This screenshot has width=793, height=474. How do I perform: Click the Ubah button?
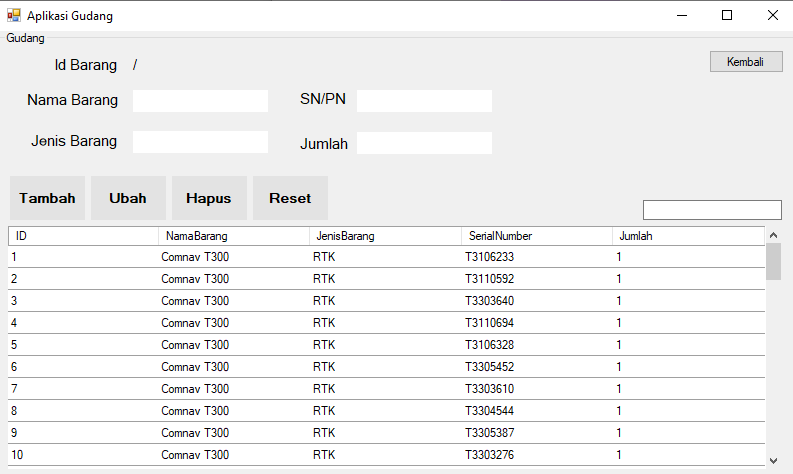128,198
